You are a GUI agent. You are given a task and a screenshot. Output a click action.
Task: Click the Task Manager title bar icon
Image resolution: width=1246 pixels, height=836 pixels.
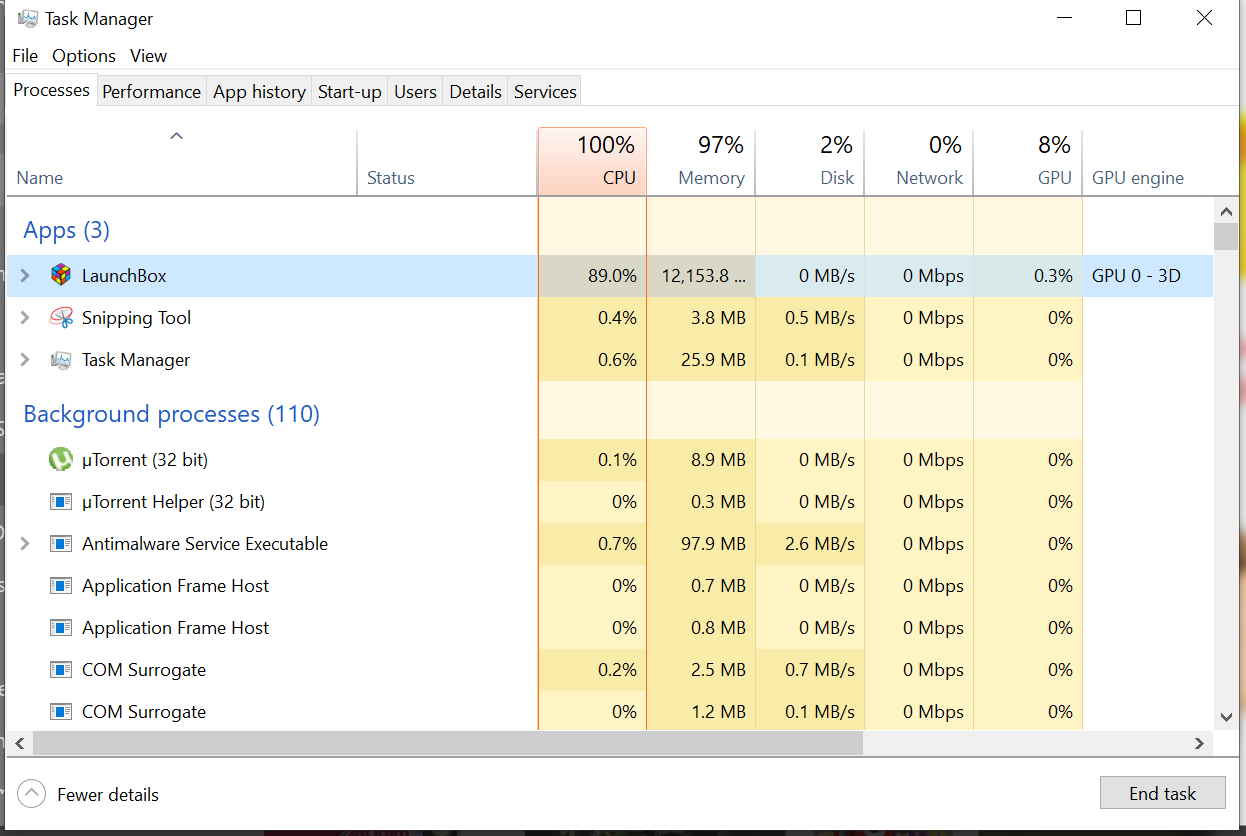(28, 19)
